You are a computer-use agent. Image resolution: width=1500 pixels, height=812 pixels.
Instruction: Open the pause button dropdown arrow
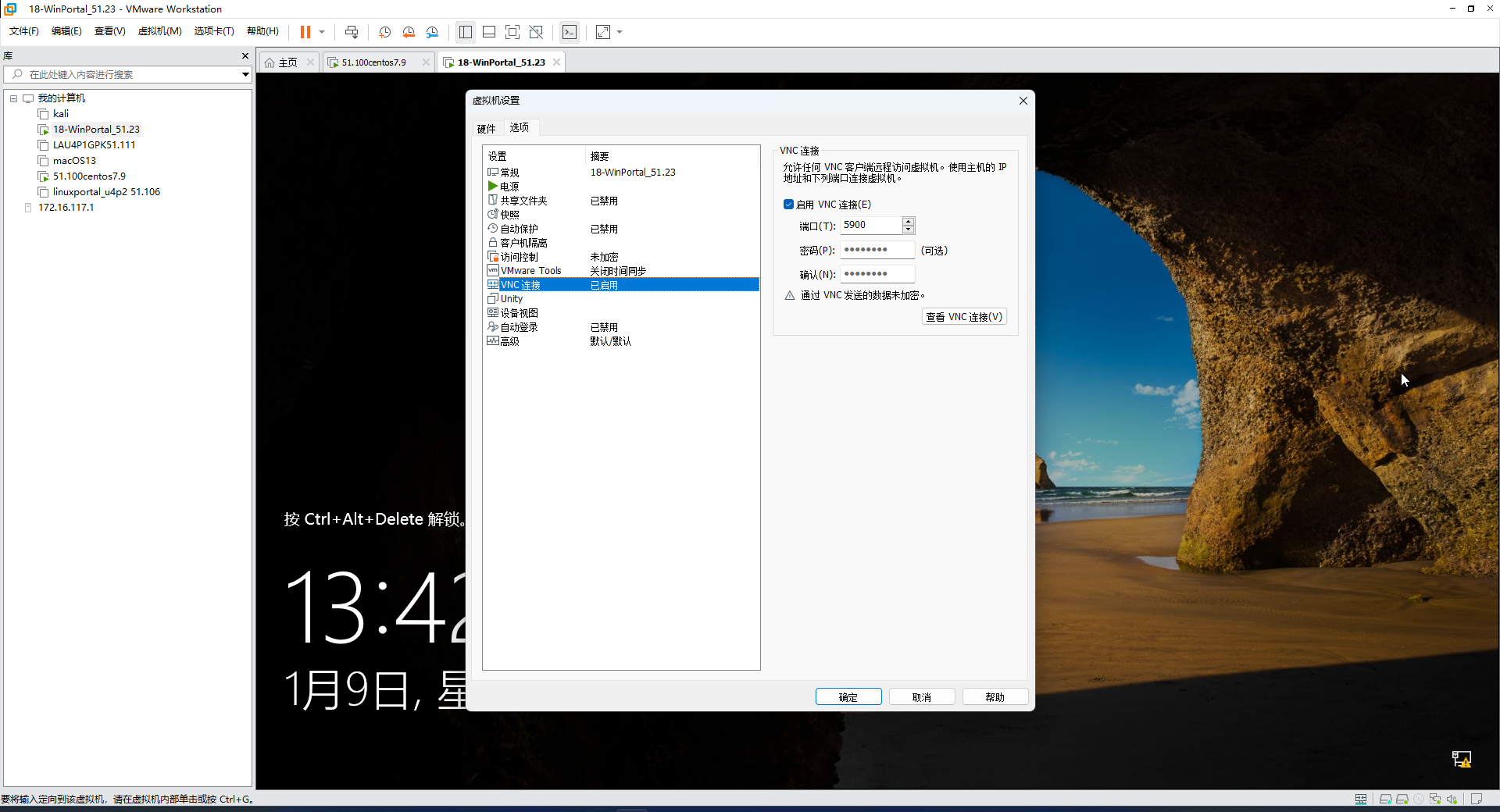click(322, 32)
